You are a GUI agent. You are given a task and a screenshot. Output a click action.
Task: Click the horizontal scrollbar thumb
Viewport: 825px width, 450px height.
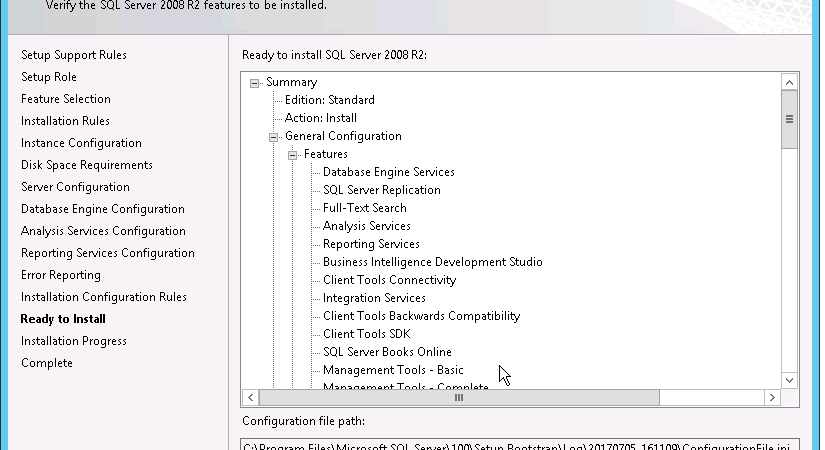(459, 398)
